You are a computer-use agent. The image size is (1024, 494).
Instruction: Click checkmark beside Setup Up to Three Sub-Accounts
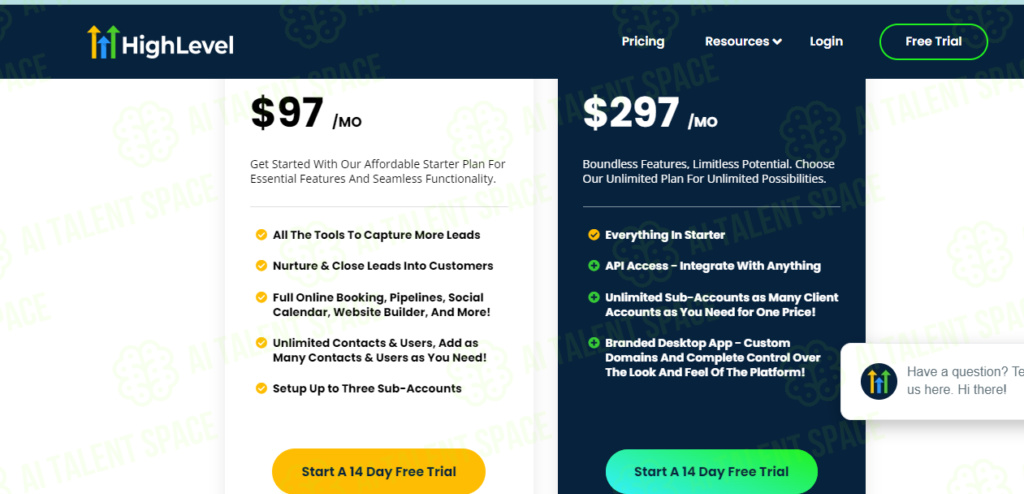(261, 389)
